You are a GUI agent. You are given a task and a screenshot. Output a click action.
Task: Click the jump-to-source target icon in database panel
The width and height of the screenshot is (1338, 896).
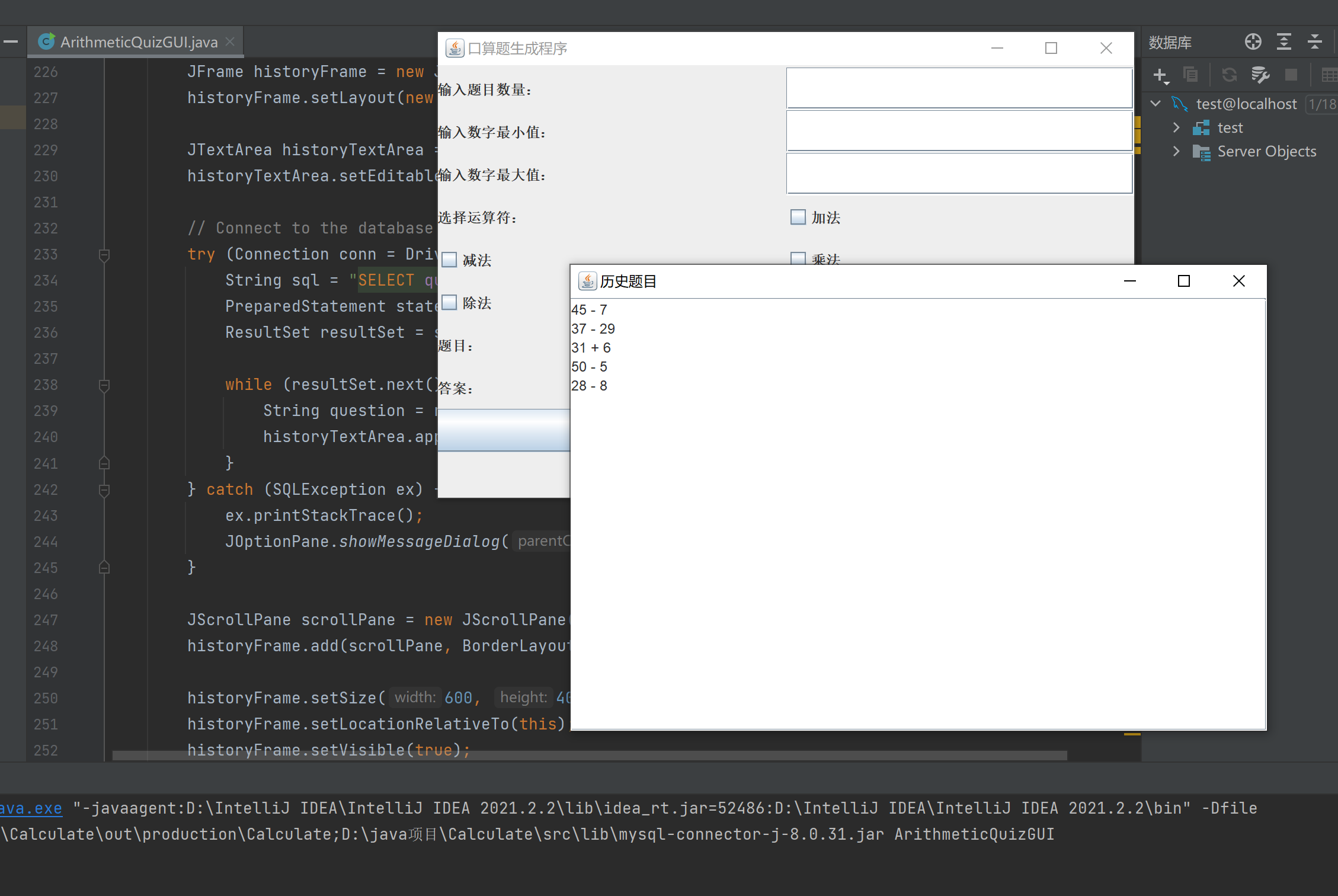pyautogui.click(x=1253, y=42)
